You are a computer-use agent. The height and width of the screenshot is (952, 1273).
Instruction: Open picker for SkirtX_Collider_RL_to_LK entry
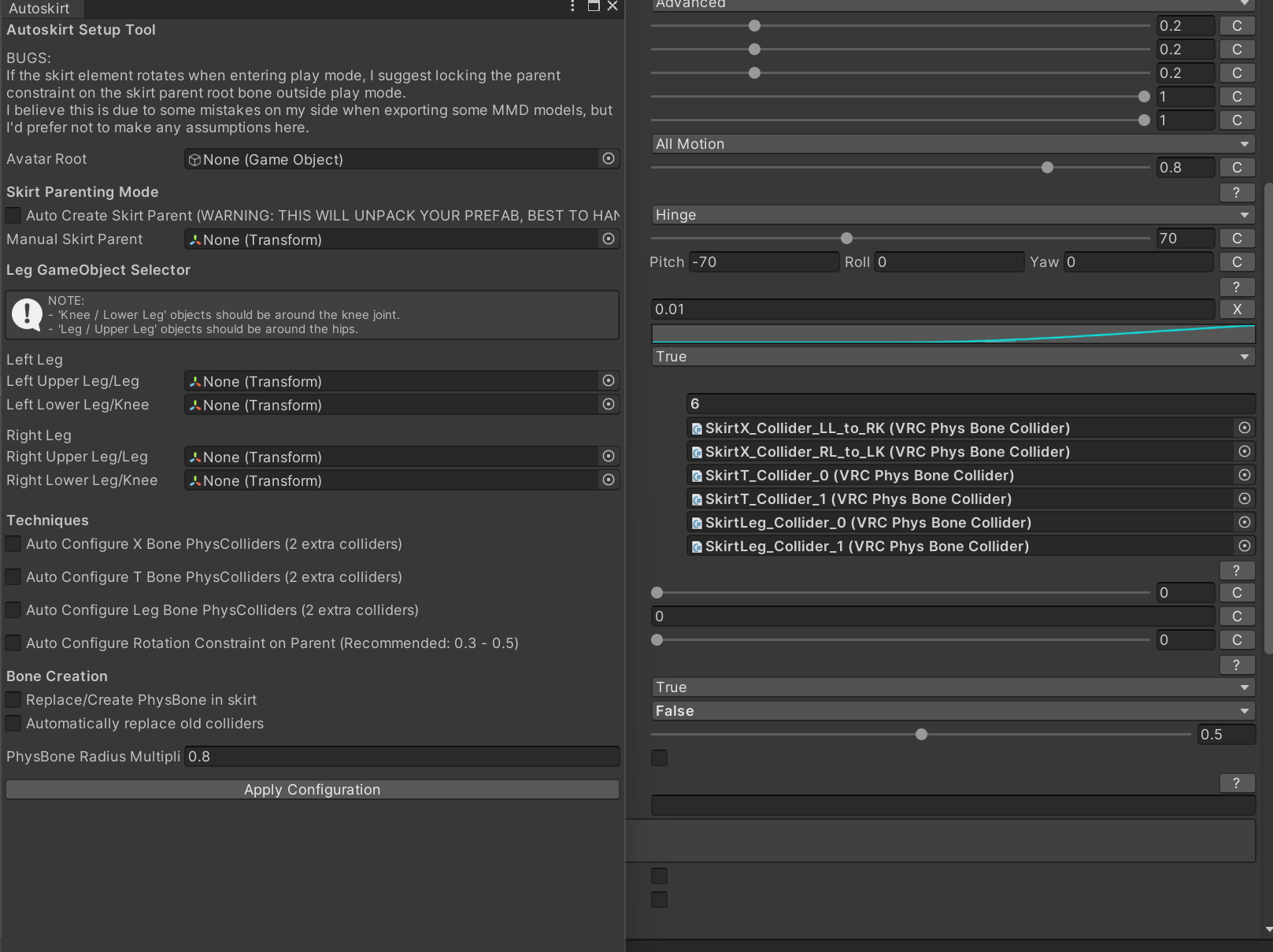(x=1245, y=451)
